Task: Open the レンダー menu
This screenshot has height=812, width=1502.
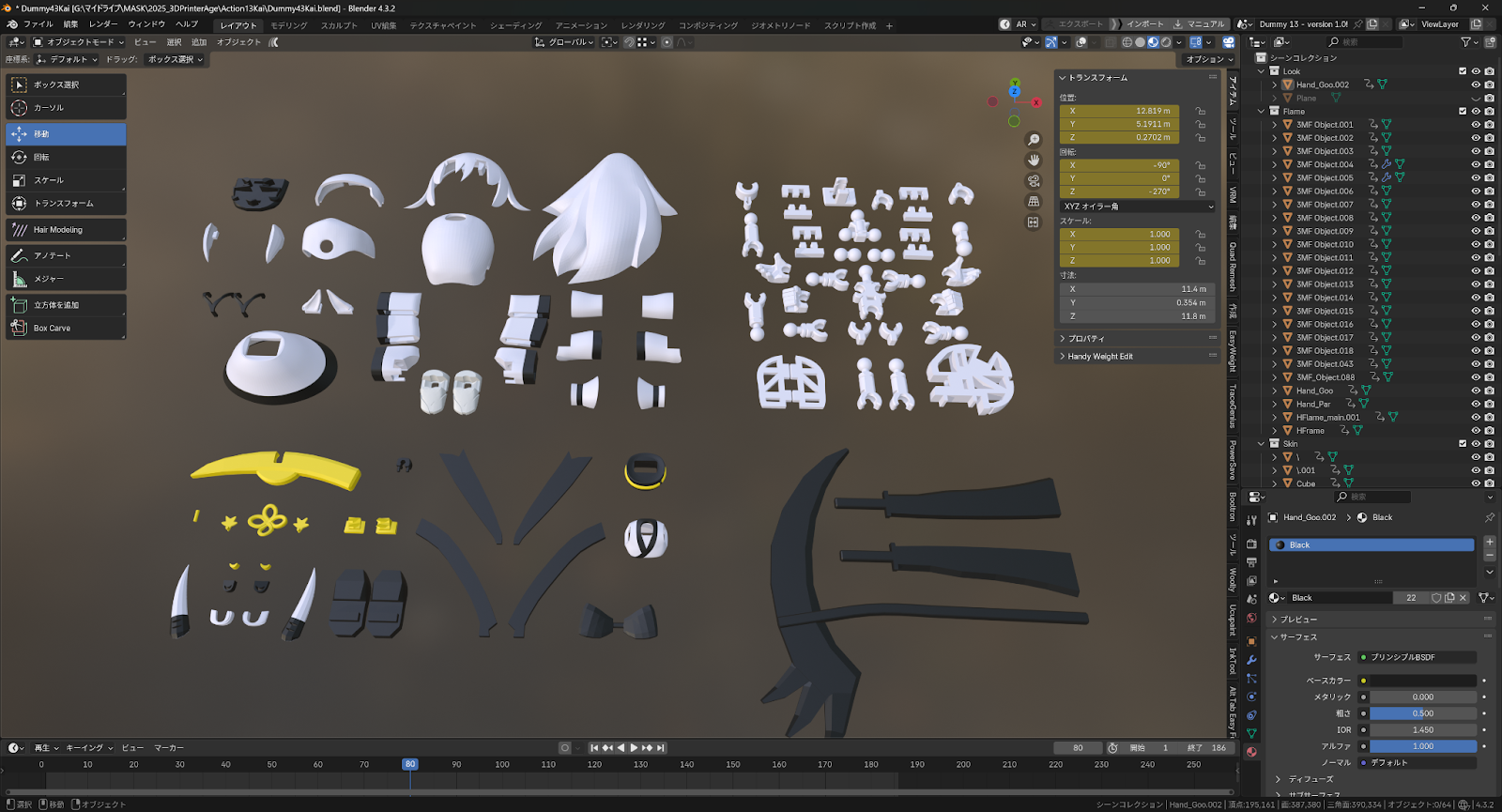Action: (103, 24)
